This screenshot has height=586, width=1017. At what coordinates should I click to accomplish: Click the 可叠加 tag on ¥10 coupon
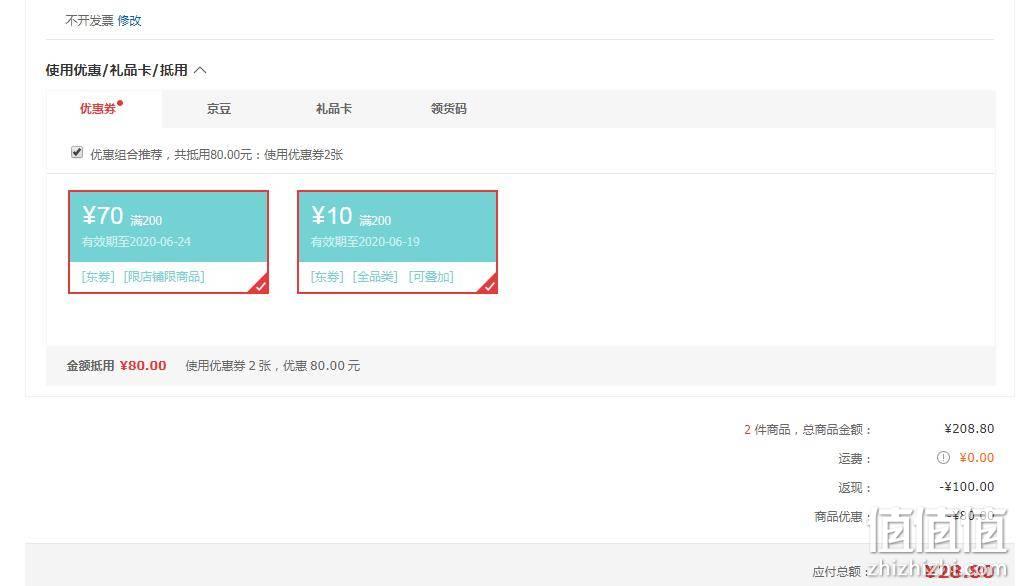pyautogui.click(x=431, y=277)
